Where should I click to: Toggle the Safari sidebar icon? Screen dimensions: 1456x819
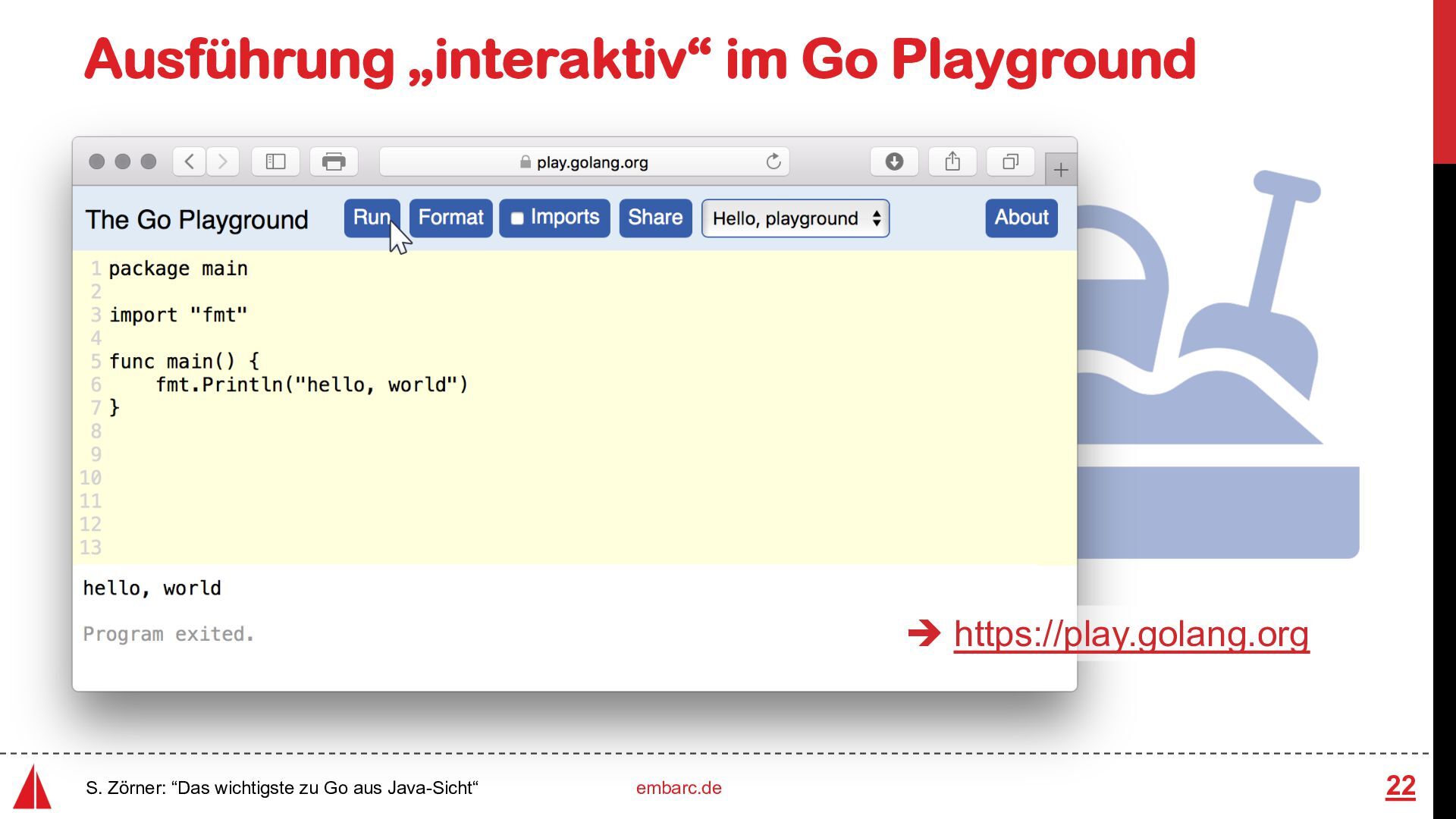coord(275,162)
